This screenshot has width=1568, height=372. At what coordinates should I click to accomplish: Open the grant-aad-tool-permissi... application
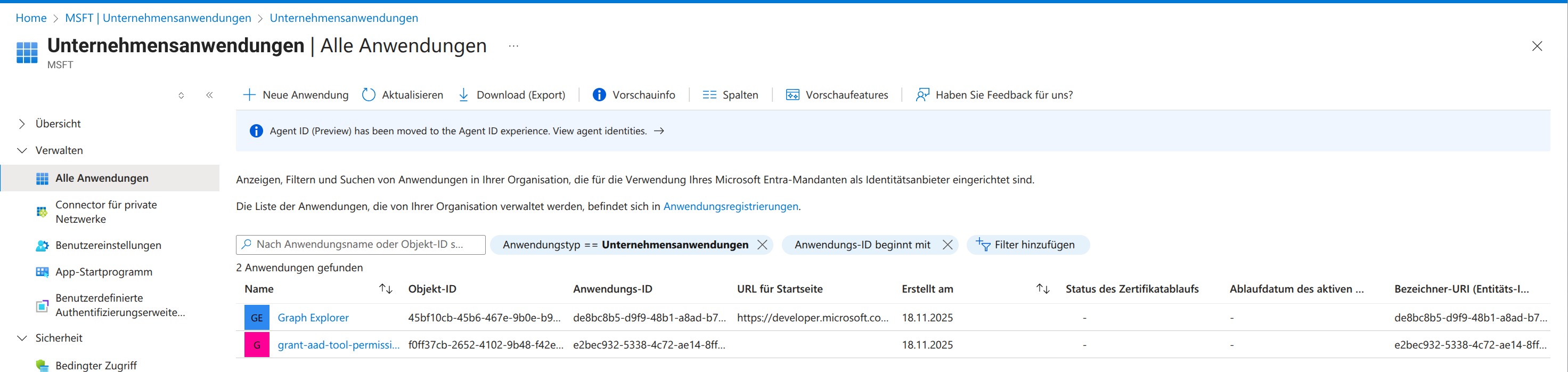[x=338, y=345]
